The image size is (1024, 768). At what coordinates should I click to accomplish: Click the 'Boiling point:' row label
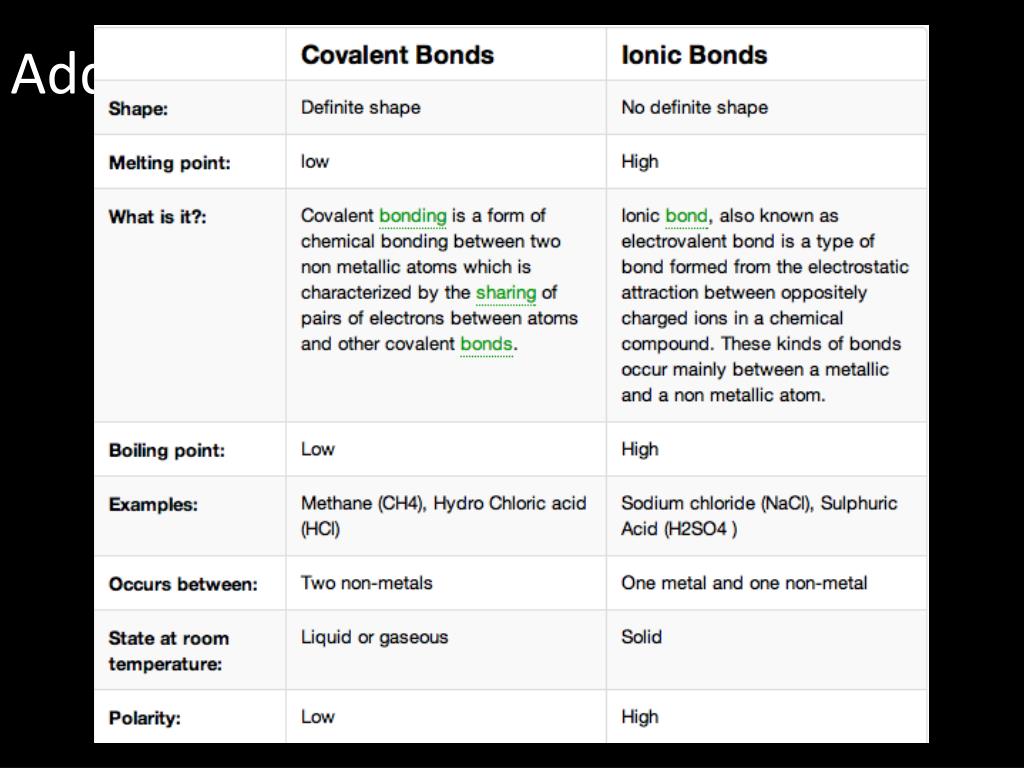pyautogui.click(x=167, y=450)
